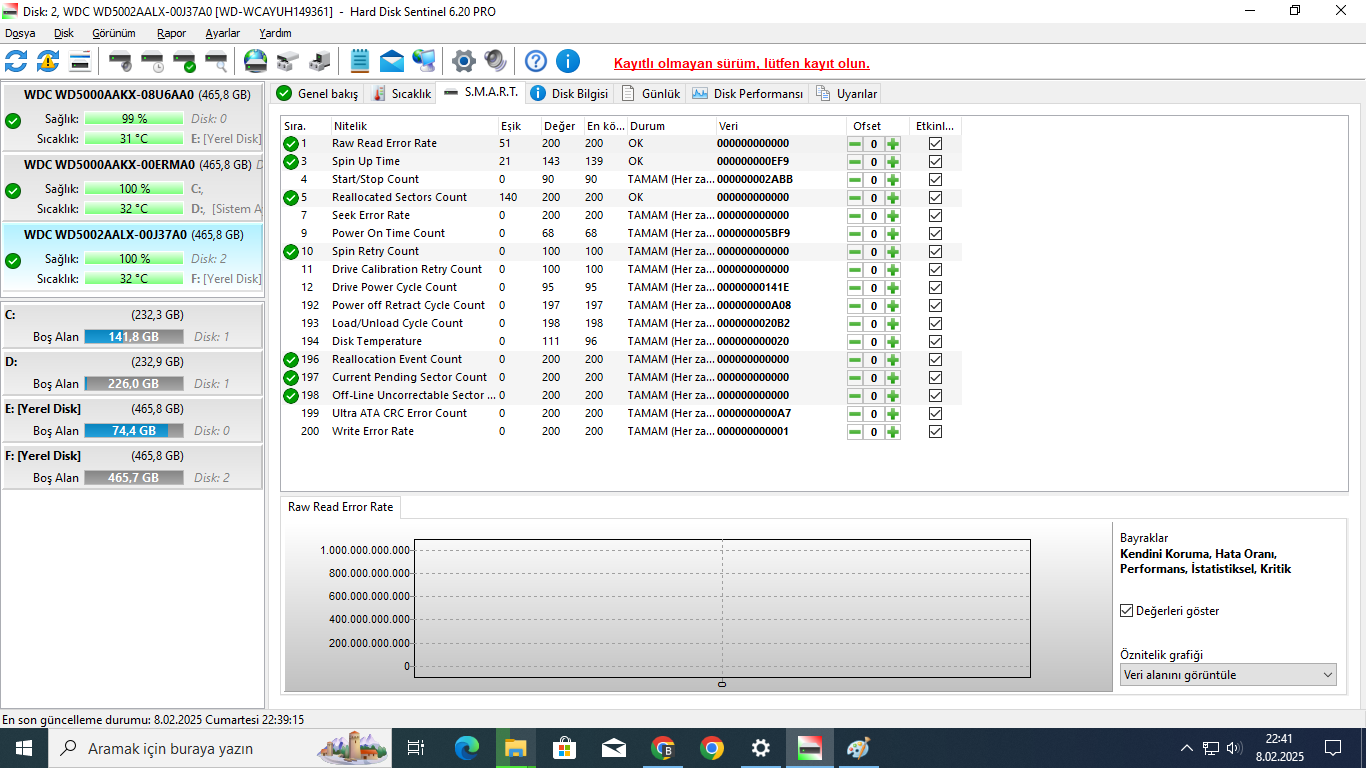The width and height of the screenshot is (1366, 768).
Task: Click the green plus for Raw Read Error Rate
Action: pos(893,144)
